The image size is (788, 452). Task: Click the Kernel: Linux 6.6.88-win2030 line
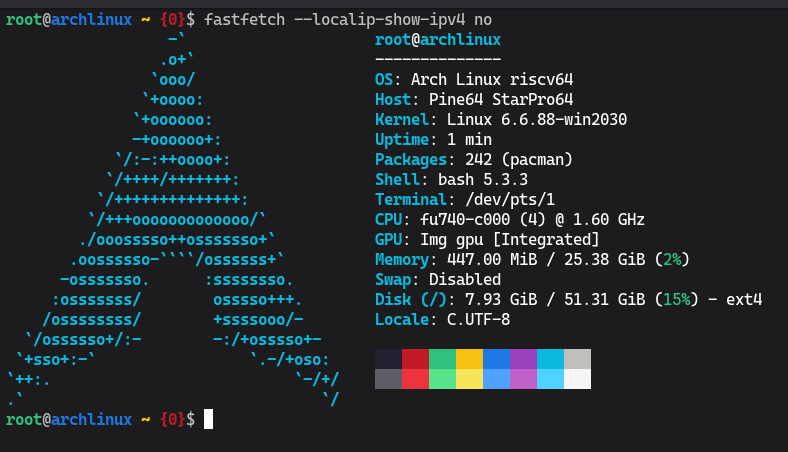pyautogui.click(x=501, y=120)
